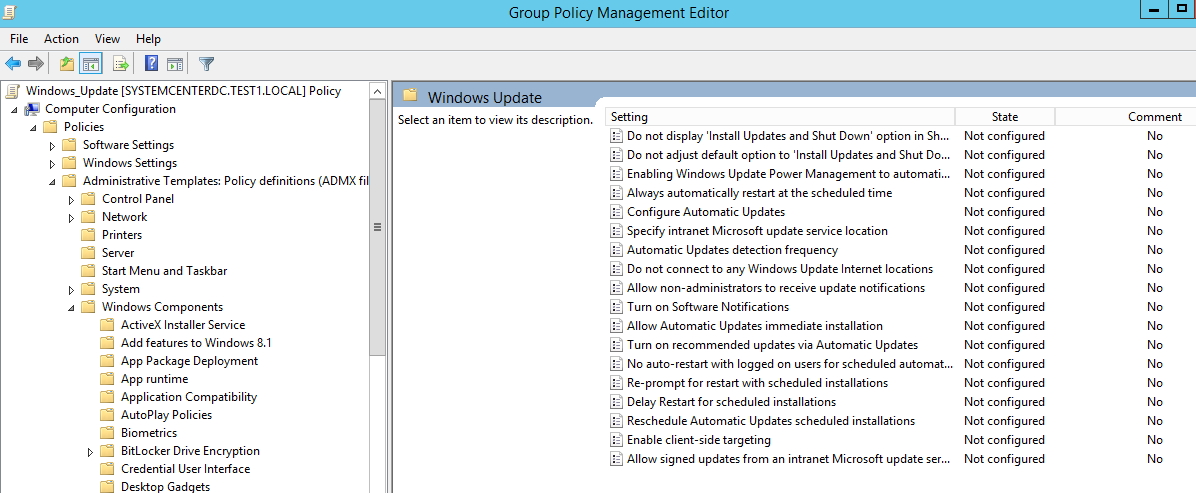Click the Delay Restart policy icon
Image resolution: width=1196 pixels, height=493 pixels.
[x=616, y=402]
